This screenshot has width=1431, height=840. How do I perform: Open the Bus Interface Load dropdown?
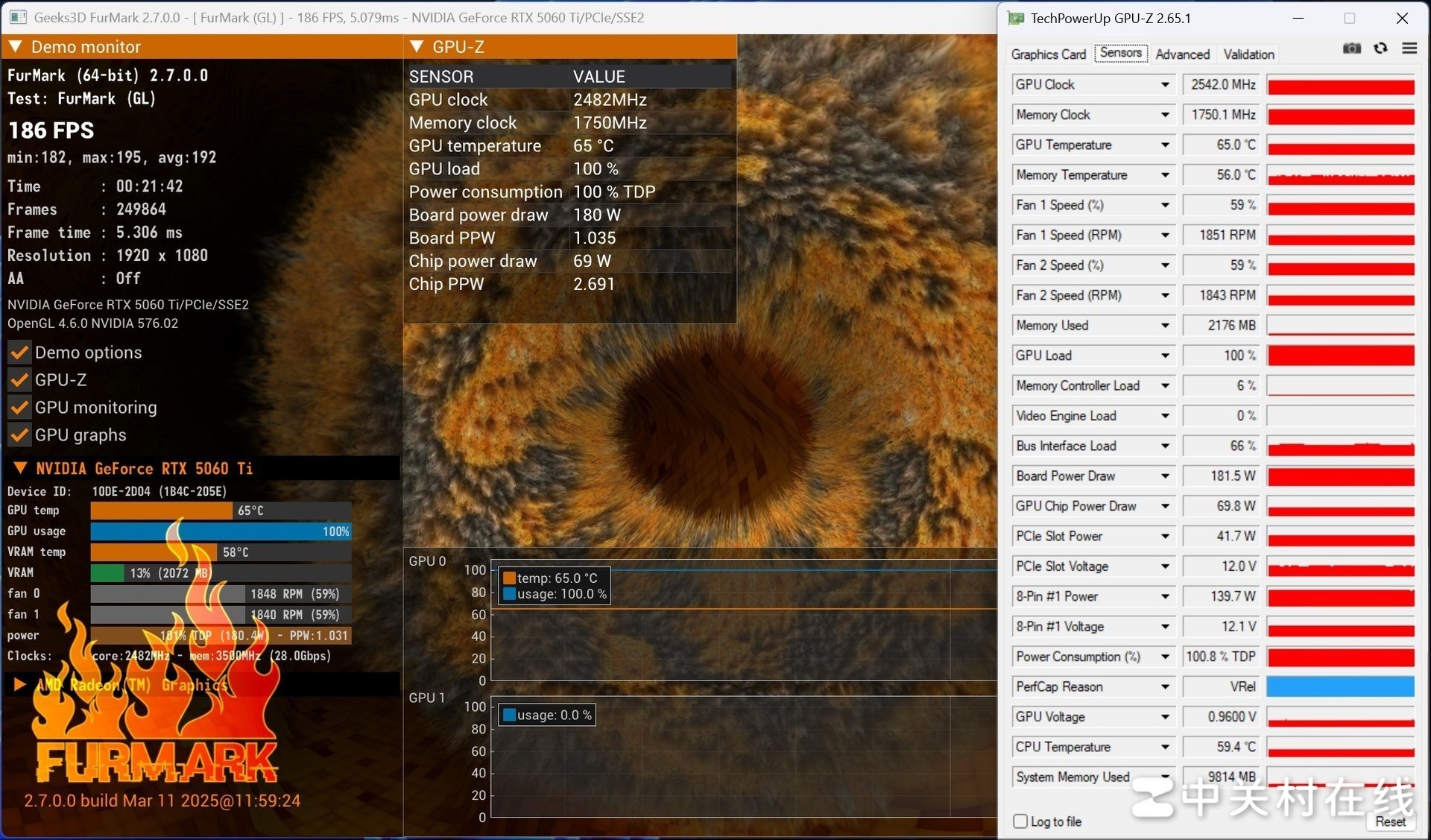pyautogui.click(x=1165, y=446)
